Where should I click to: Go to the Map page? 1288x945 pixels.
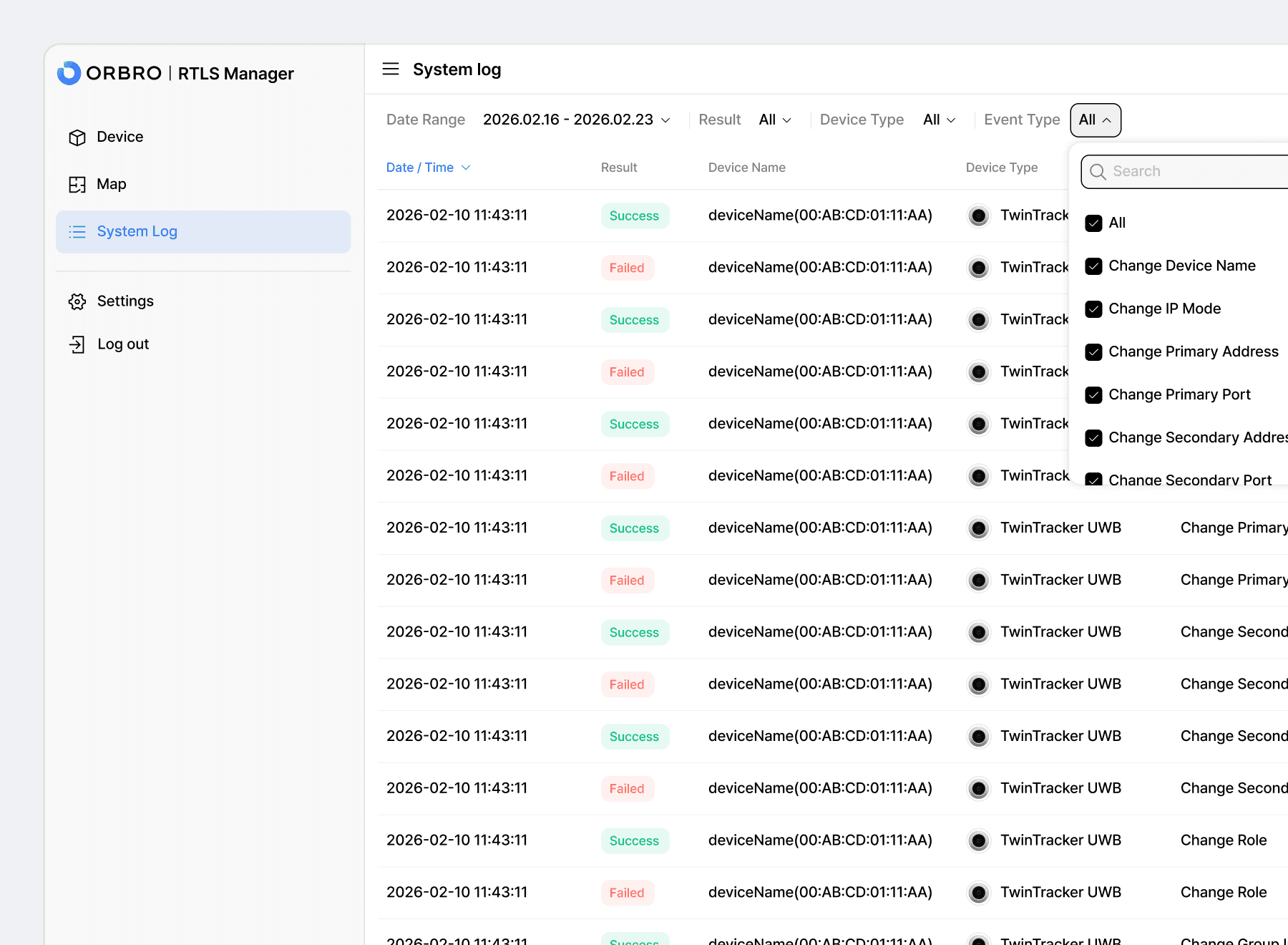coord(112,185)
